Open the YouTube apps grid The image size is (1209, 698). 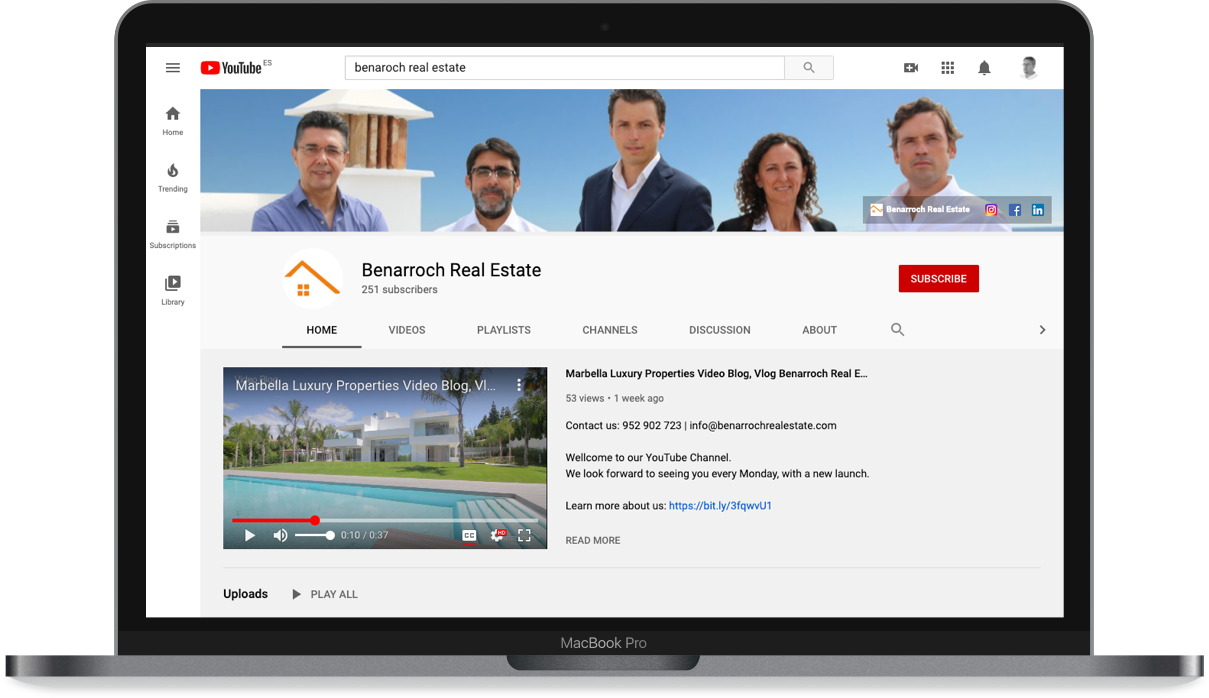coord(948,68)
